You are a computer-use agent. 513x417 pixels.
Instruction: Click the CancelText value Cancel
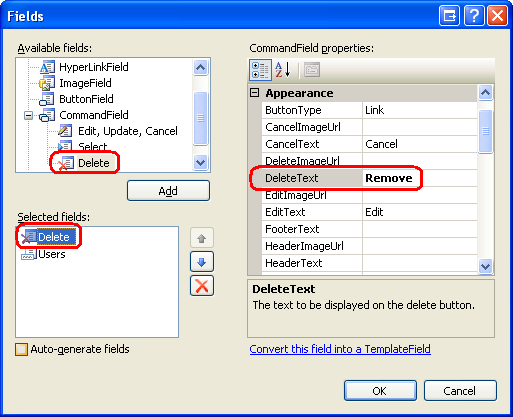coord(419,144)
